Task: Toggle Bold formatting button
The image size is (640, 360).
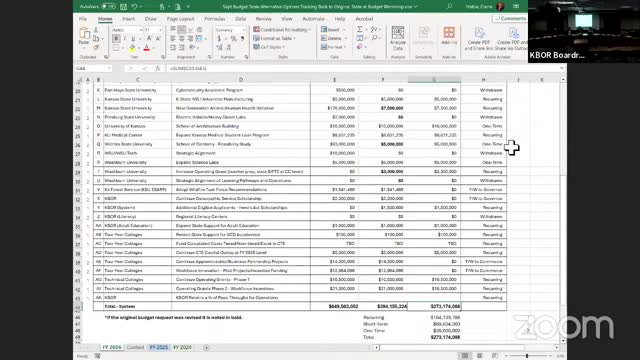Action: [x=116, y=38]
